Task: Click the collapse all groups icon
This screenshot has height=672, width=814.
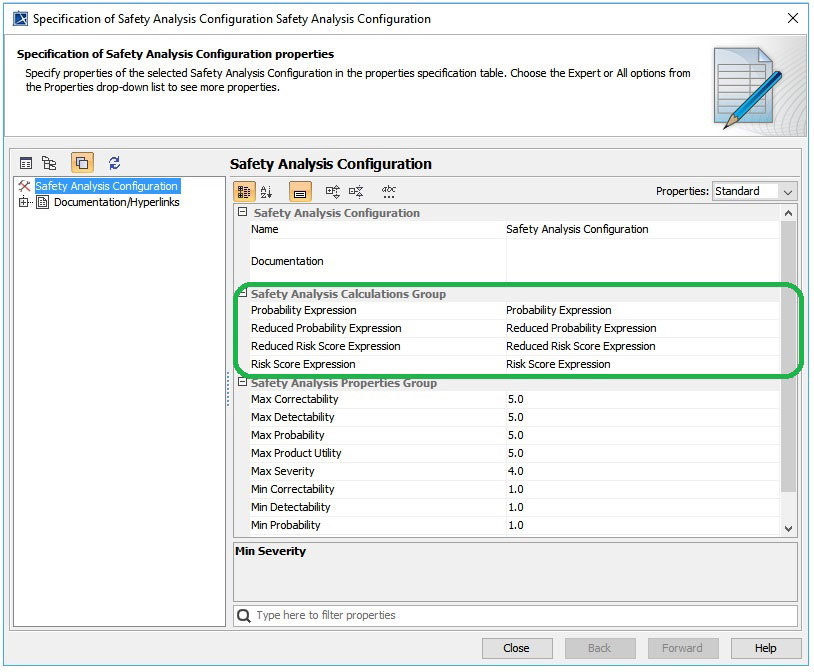Action: pos(357,192)
